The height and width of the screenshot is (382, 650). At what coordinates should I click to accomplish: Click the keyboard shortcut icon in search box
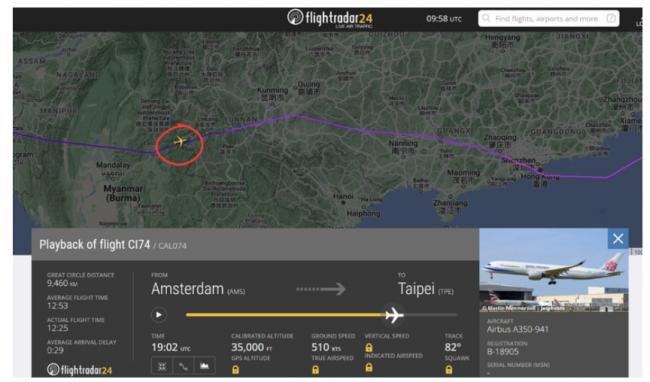point(611,19)
